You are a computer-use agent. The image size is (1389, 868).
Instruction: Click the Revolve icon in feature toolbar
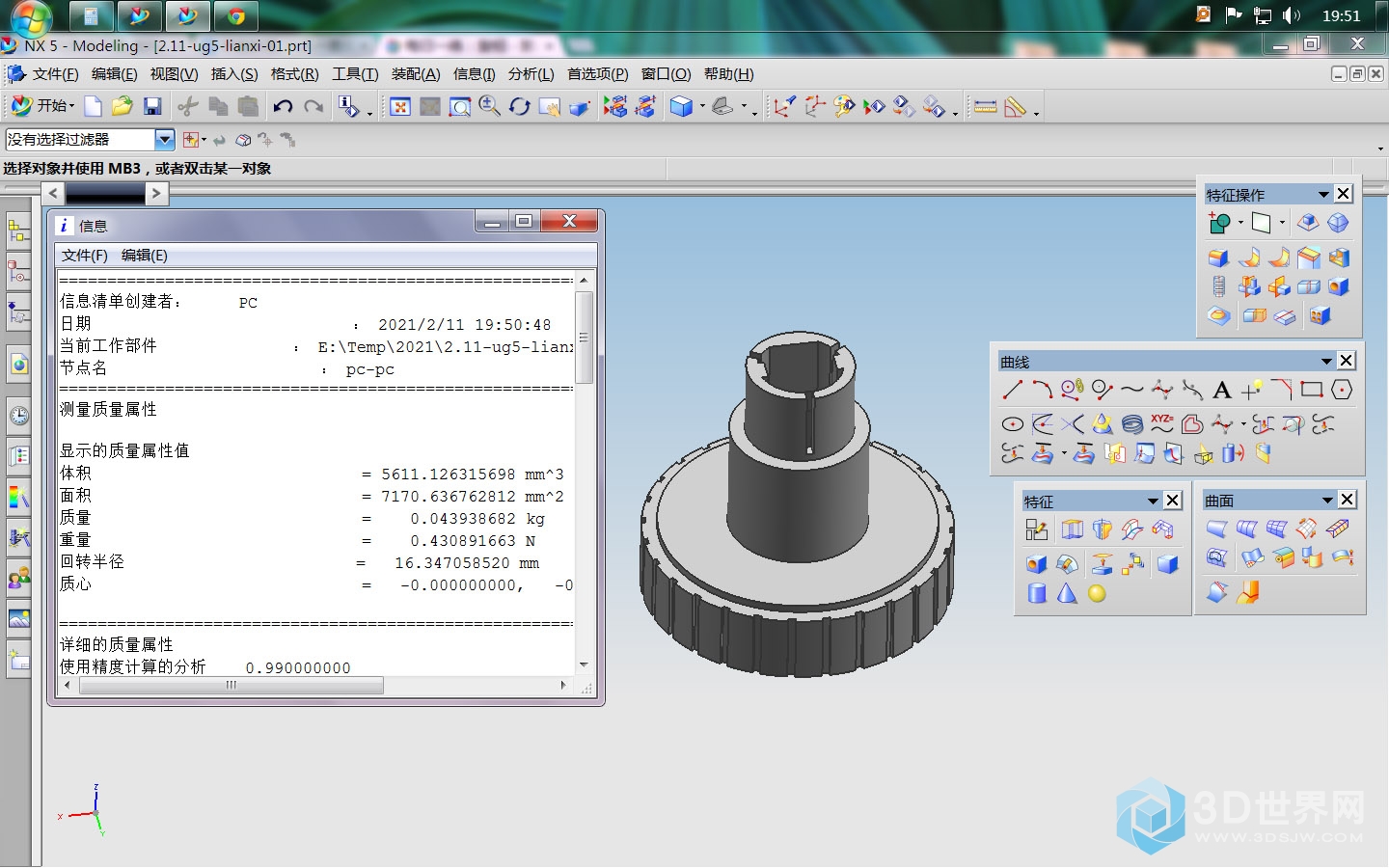tap(1102, 529)
